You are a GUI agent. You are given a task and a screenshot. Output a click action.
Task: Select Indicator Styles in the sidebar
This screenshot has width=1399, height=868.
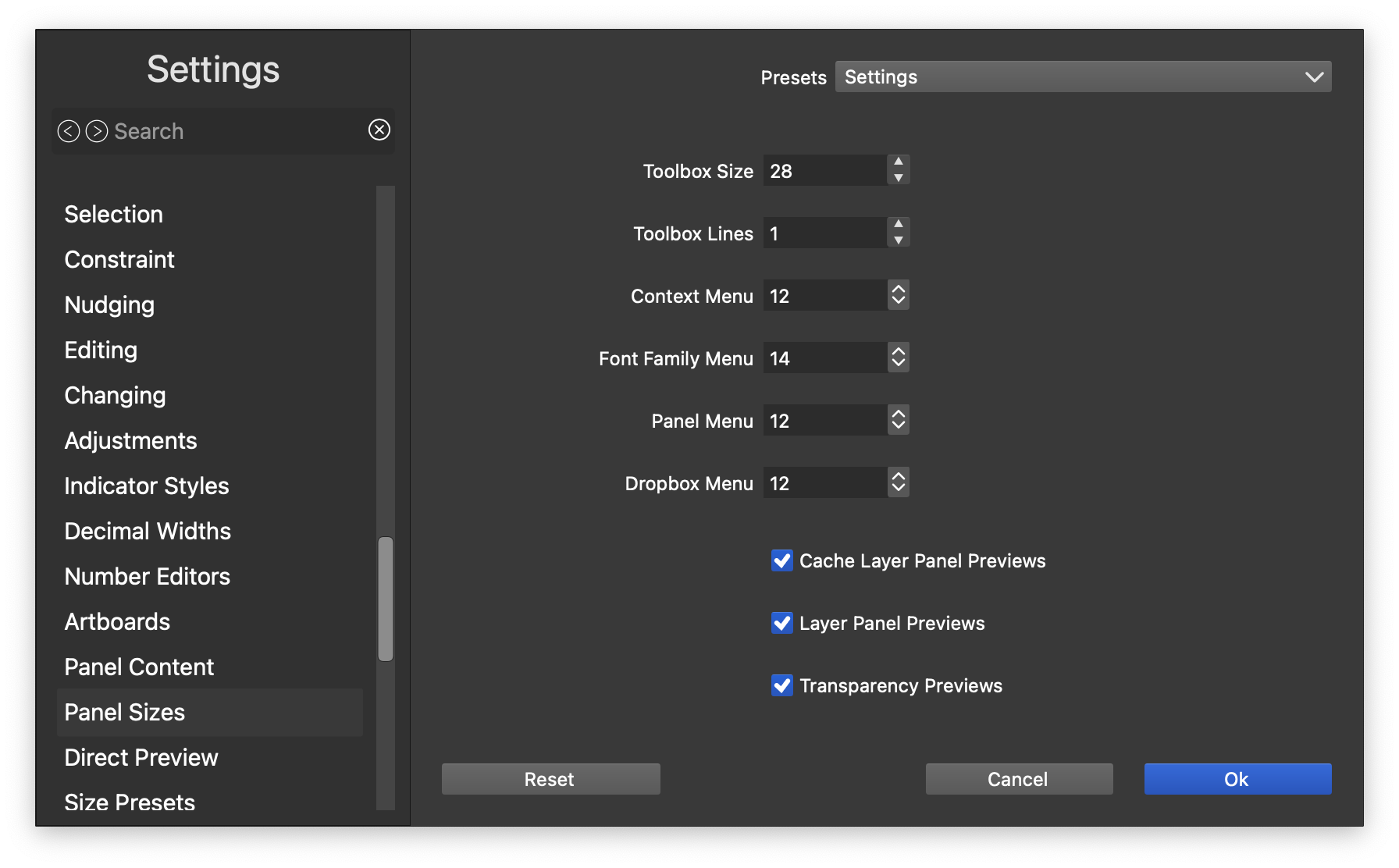pyautogui.click(x=147, y=486)
